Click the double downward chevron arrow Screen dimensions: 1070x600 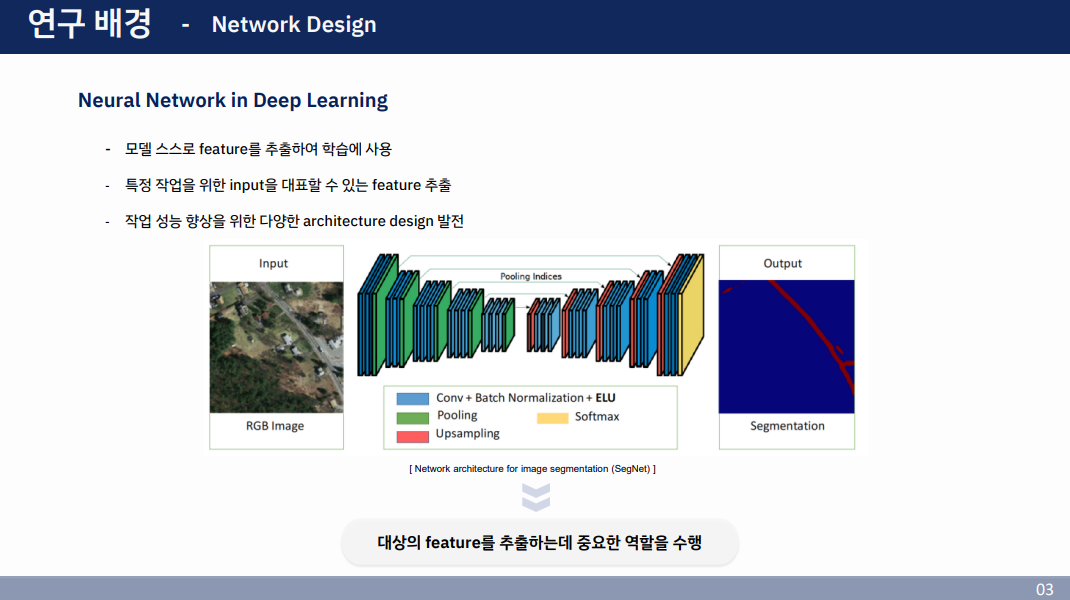[536, 498]
